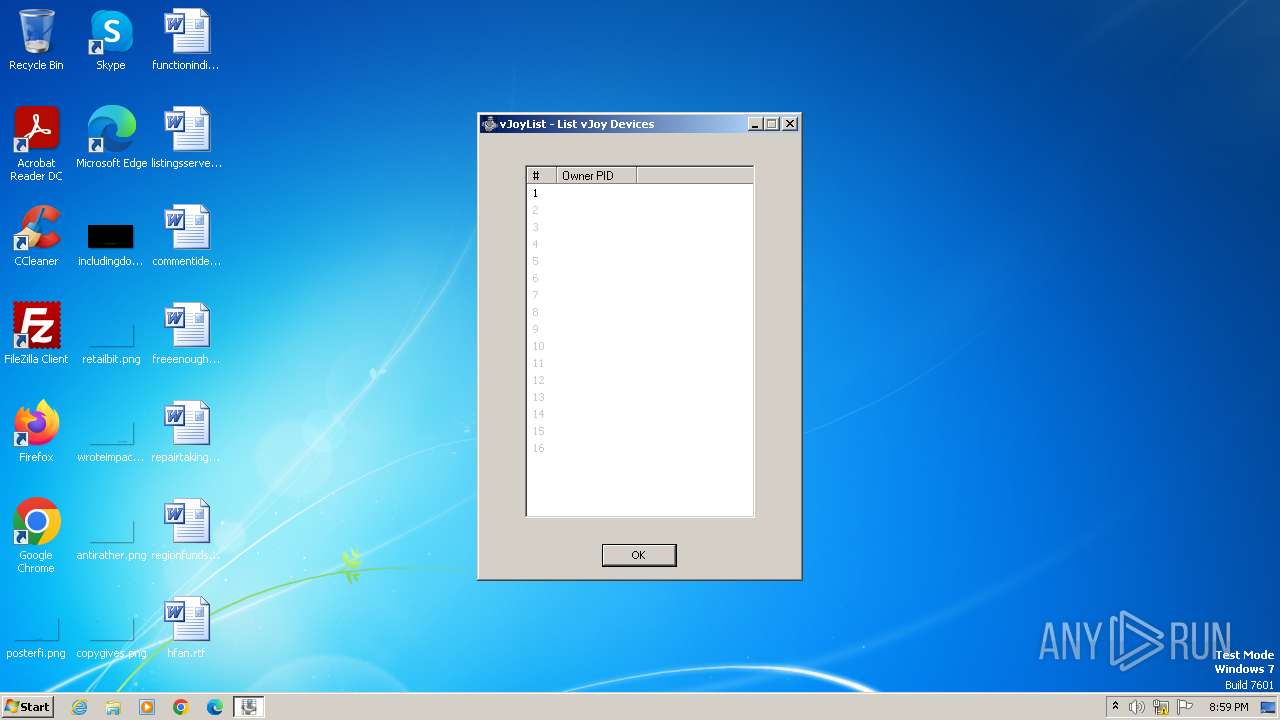Click the network tray icon

(1161, 707)
